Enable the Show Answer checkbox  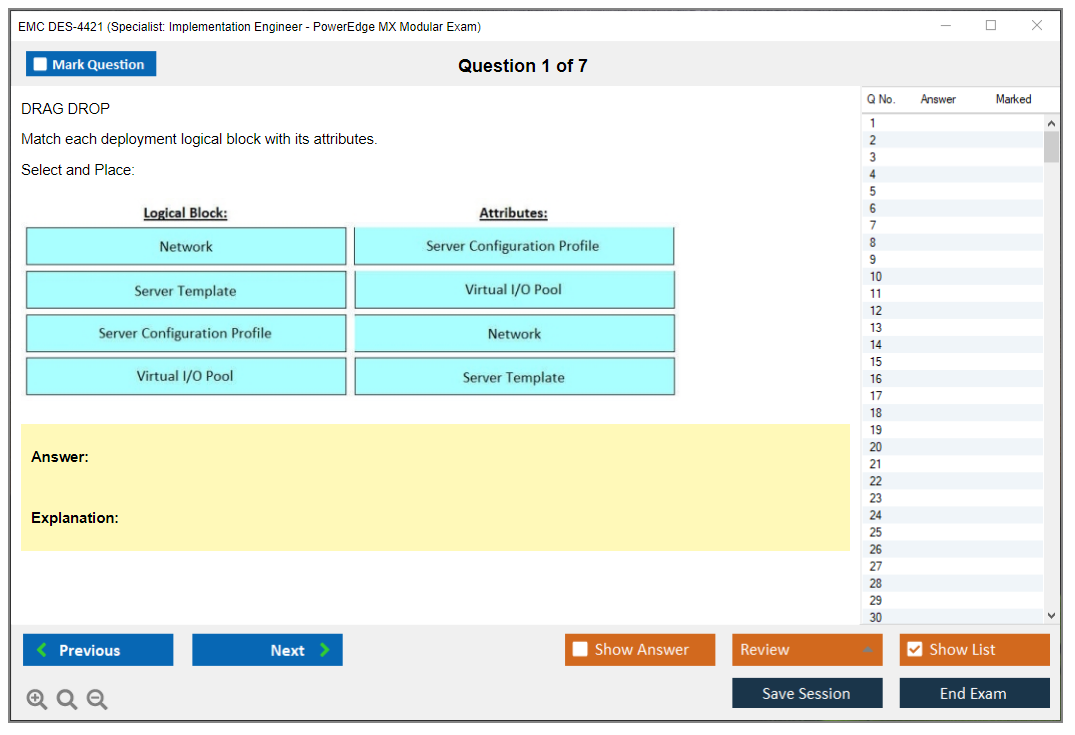point(580,650)
